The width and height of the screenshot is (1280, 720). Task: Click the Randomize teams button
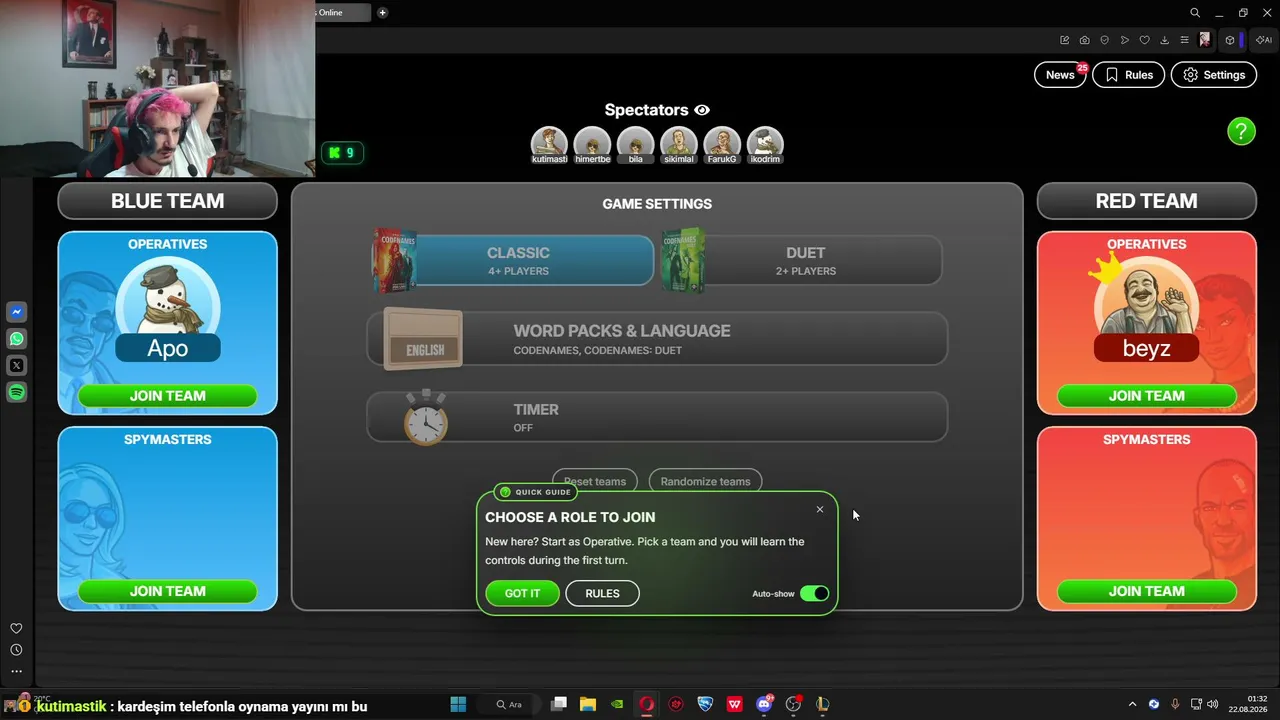[x=705, y=481]
